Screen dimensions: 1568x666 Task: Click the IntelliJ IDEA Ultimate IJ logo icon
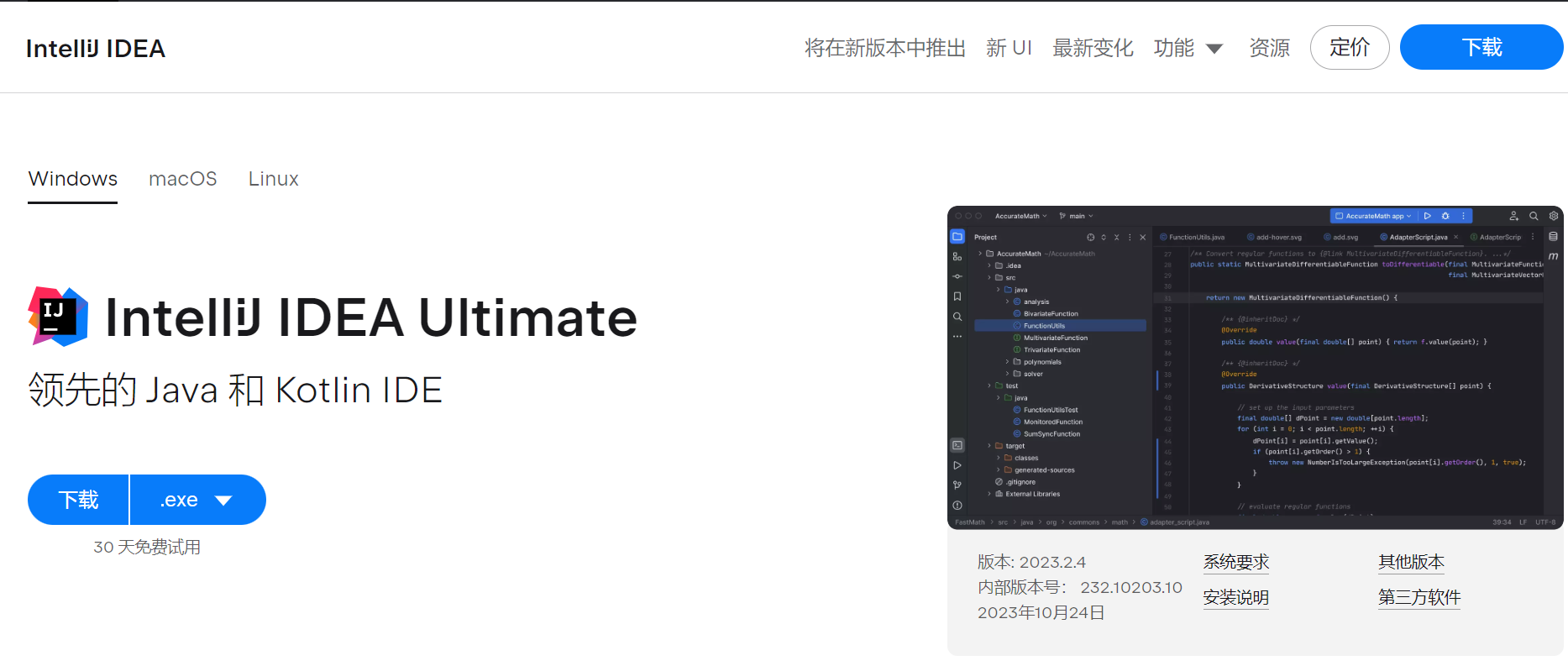[x=58, y=317]
